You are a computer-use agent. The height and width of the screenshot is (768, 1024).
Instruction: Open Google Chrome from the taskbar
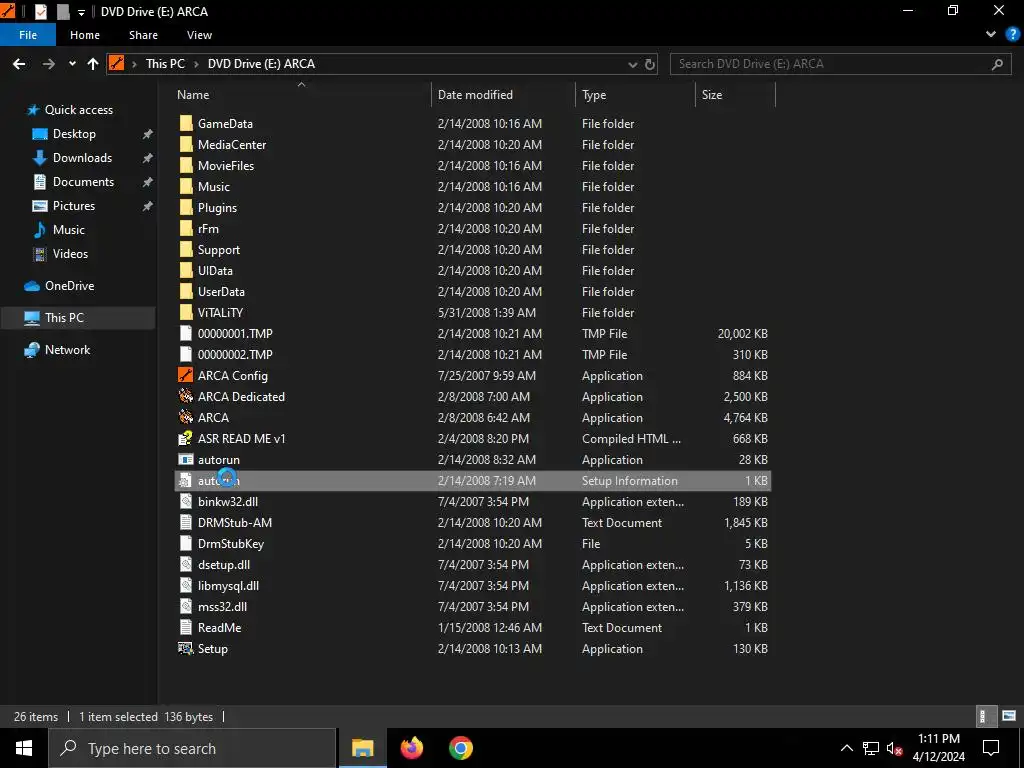(x=460, y=748)
